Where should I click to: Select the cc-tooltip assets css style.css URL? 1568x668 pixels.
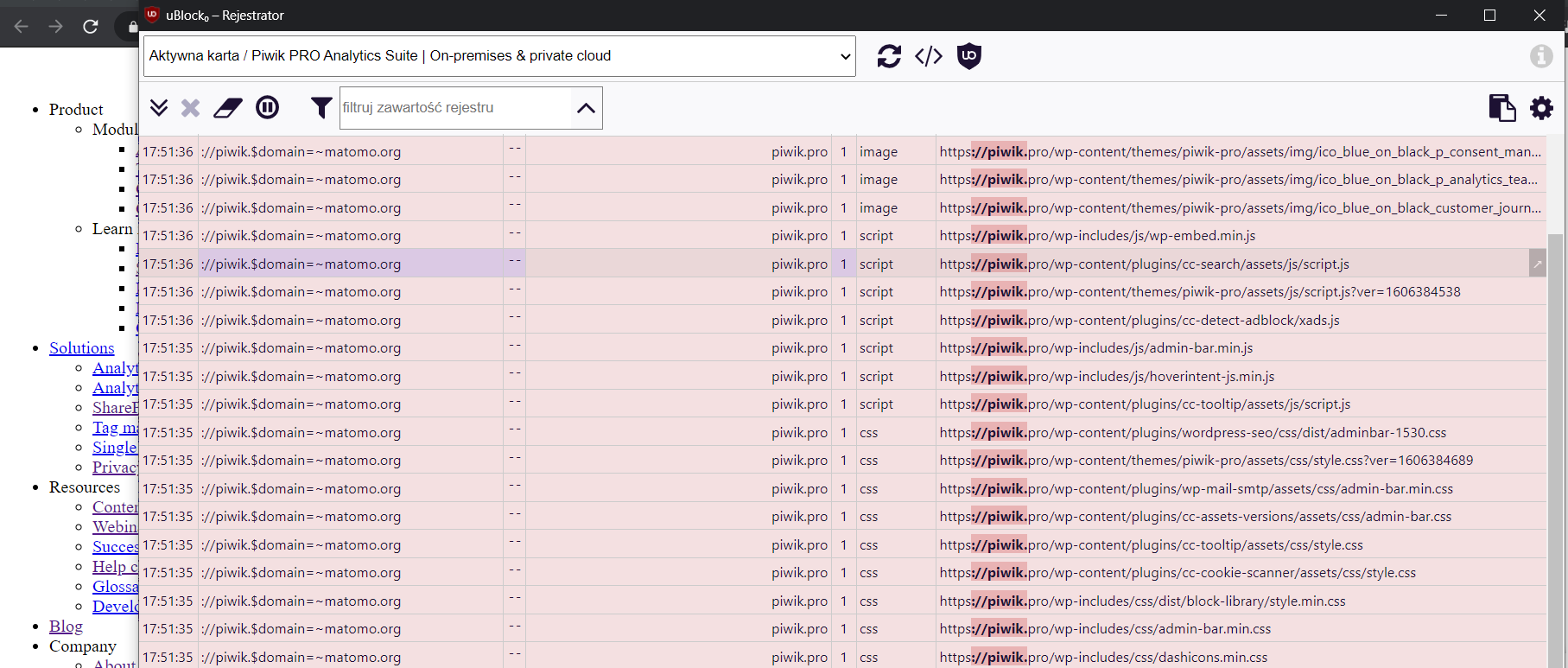tap(1152, 544)
